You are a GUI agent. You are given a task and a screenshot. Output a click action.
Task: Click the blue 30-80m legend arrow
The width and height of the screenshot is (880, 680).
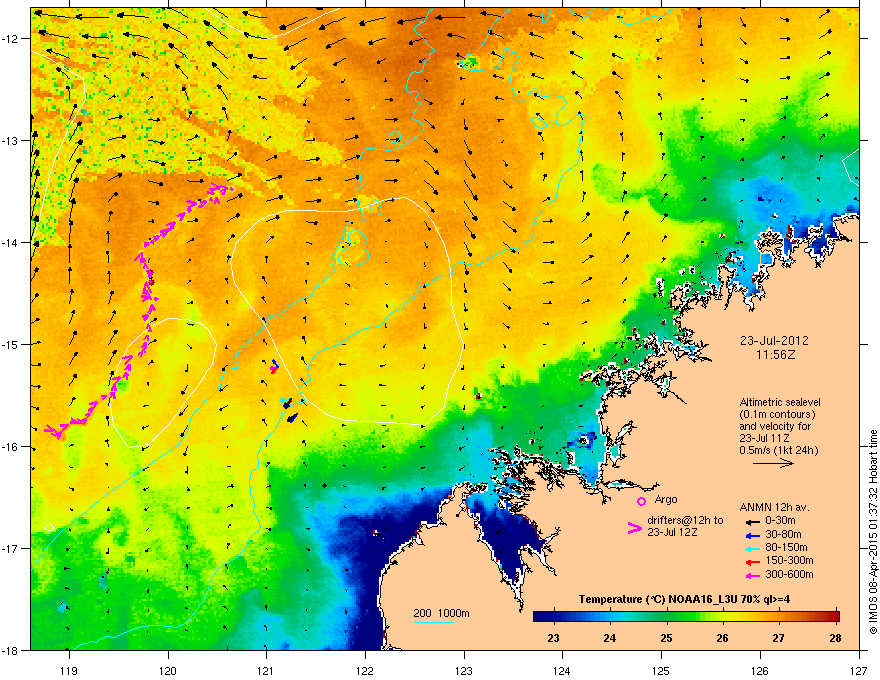click(x=753, y=535)
